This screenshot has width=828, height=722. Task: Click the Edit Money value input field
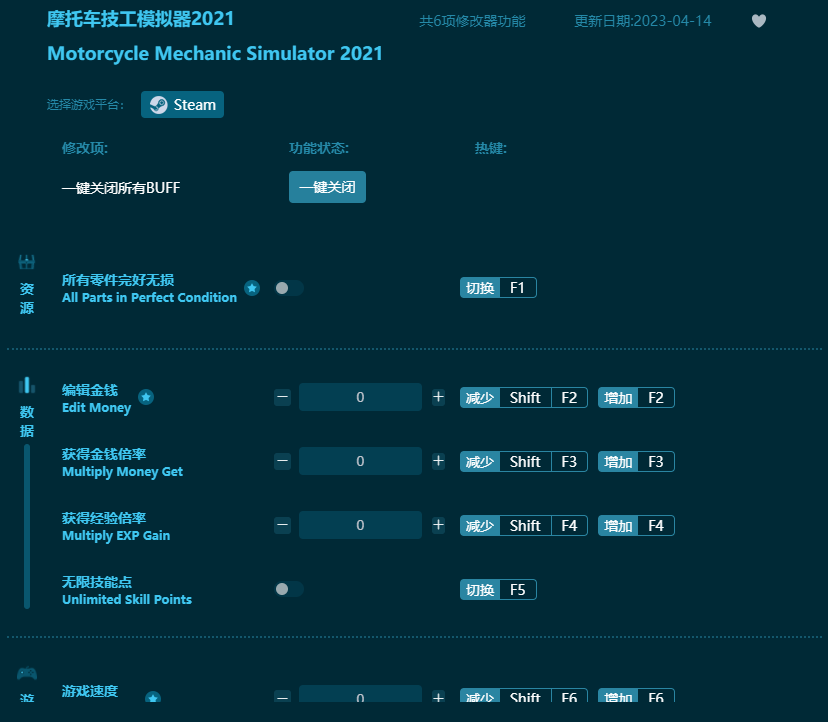(360, 397)
